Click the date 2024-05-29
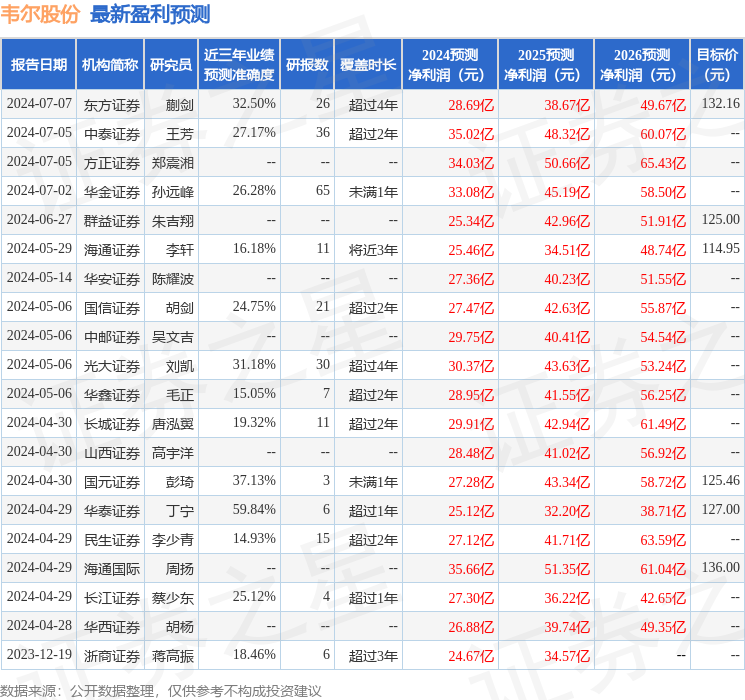The width and height of the screenshot is (745, 700). (x=39, y=248)
